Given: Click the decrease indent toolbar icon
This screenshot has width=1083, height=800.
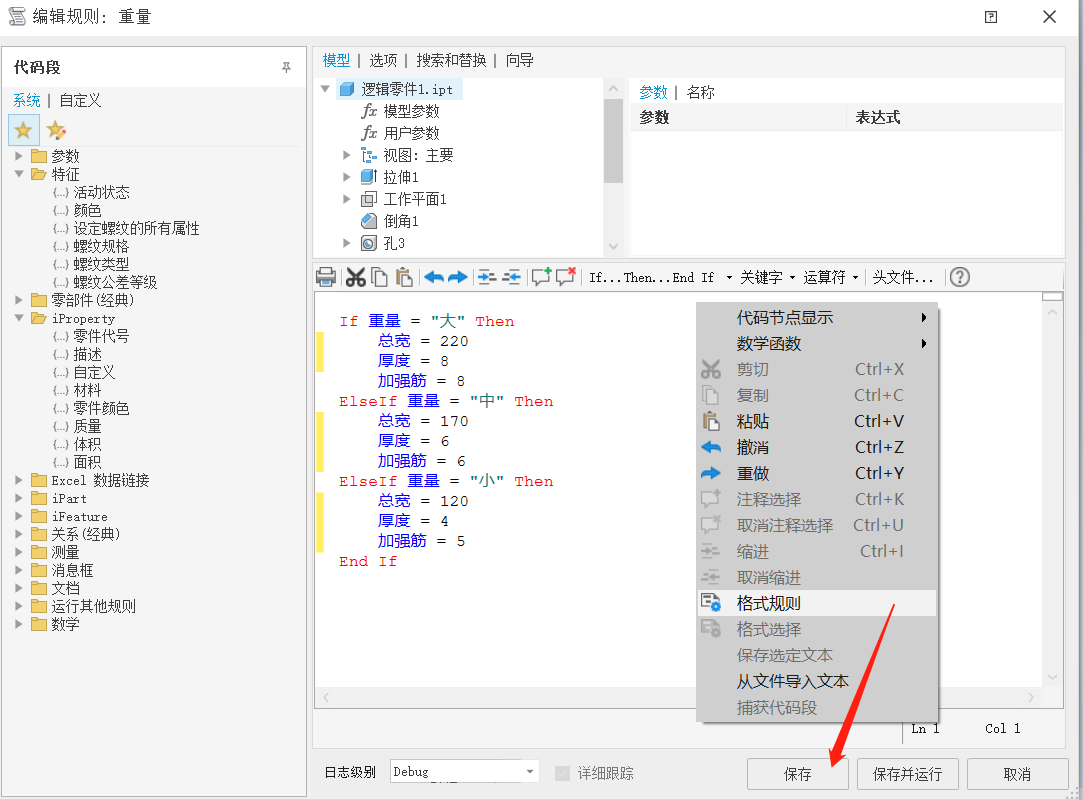Looking at the screenshot, I should coord(511,278).
